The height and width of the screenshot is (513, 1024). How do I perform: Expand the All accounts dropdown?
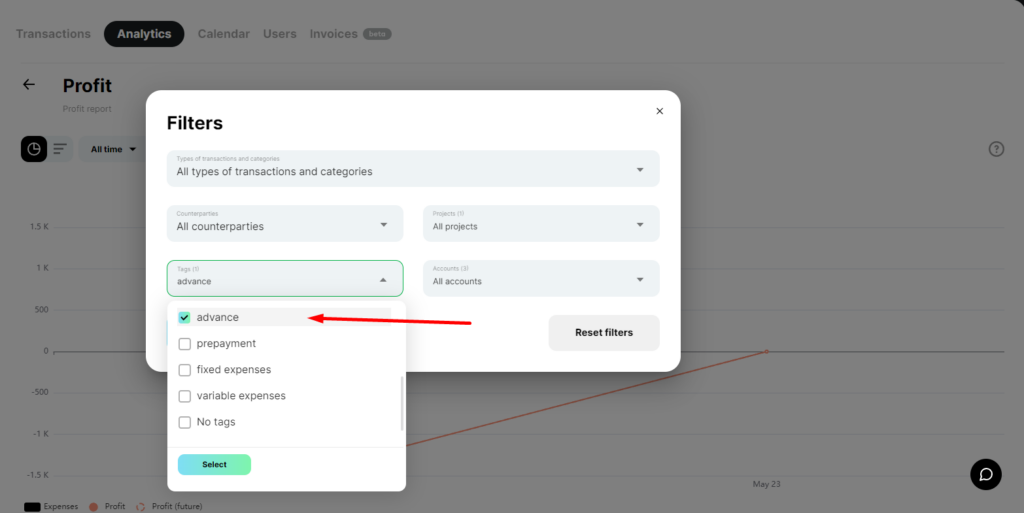pos(541,278)
